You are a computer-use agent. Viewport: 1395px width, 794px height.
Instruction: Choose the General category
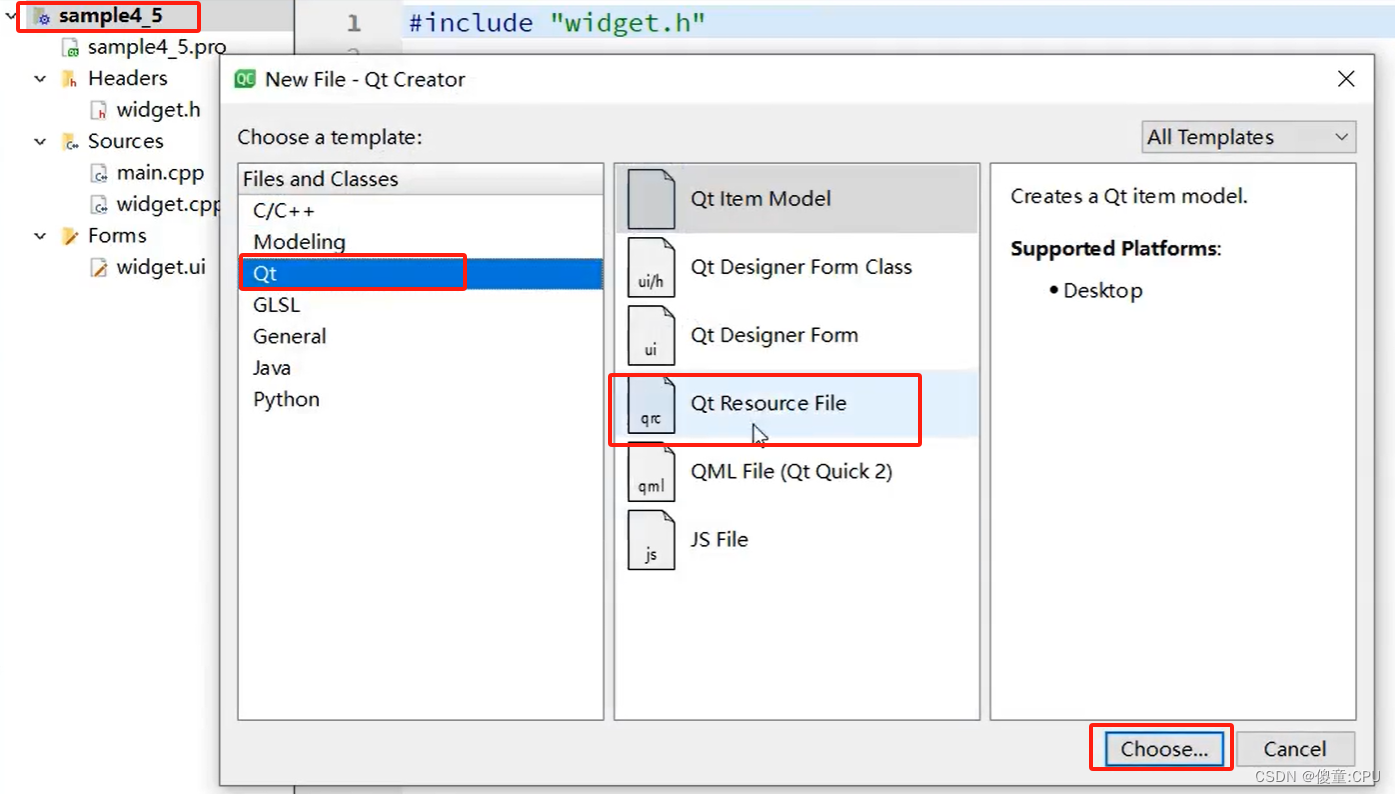pyautogui.click(x=420, y=336)
